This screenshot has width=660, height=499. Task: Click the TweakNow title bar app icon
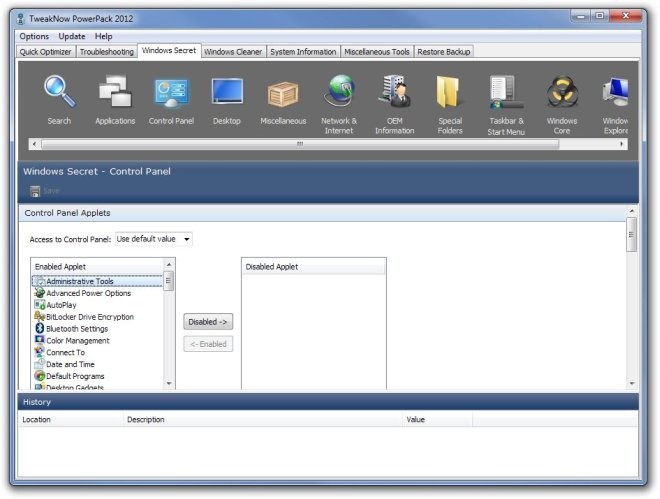point(21,19)
